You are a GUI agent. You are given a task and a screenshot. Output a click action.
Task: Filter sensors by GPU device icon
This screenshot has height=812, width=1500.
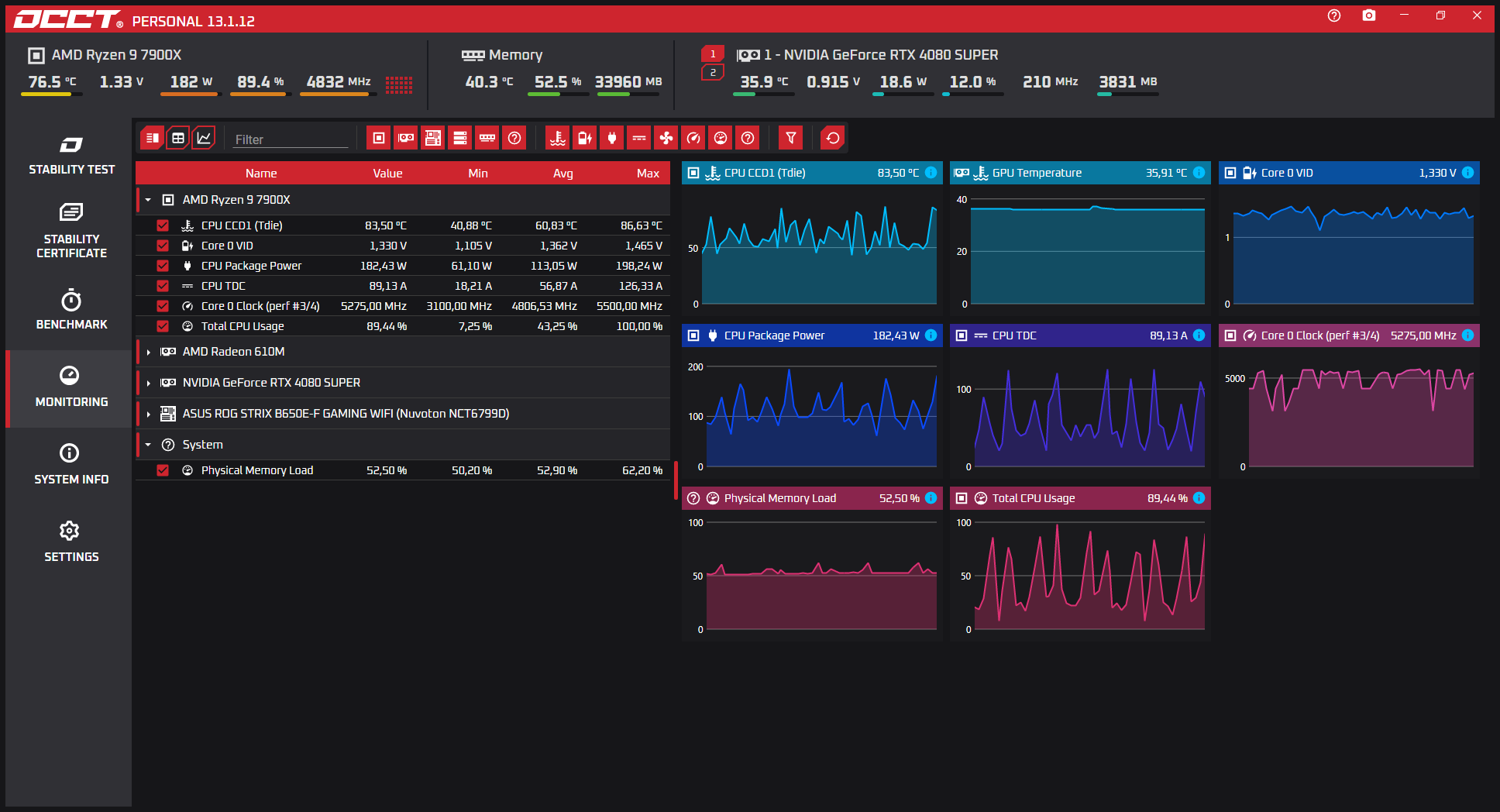pyautogui.click(x=406, y=138)
